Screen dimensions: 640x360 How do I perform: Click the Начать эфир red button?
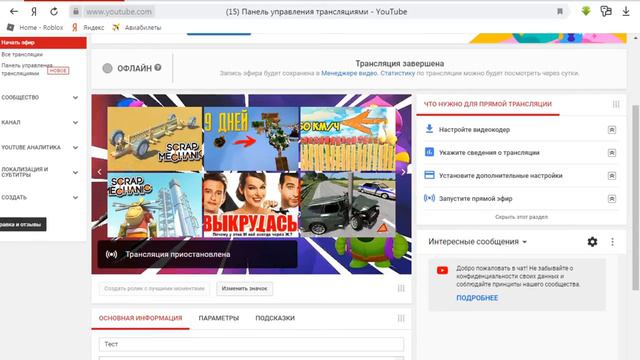[43, 42]
